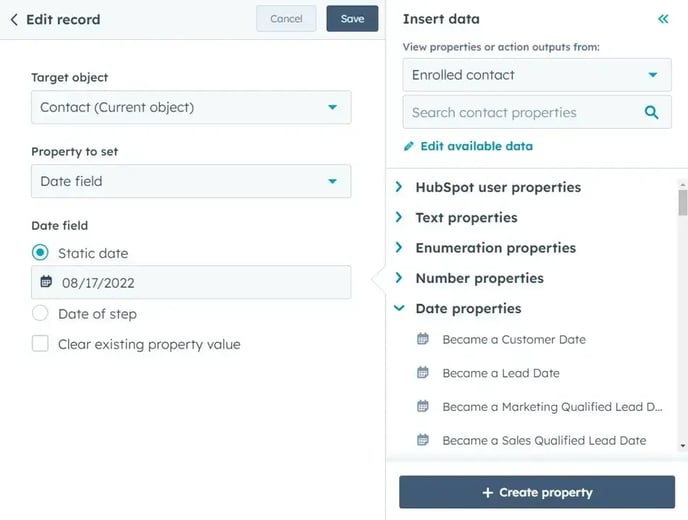Collapse the Date properties section
The width and height of the screenshot is (688, 520).
coord(469,308)
